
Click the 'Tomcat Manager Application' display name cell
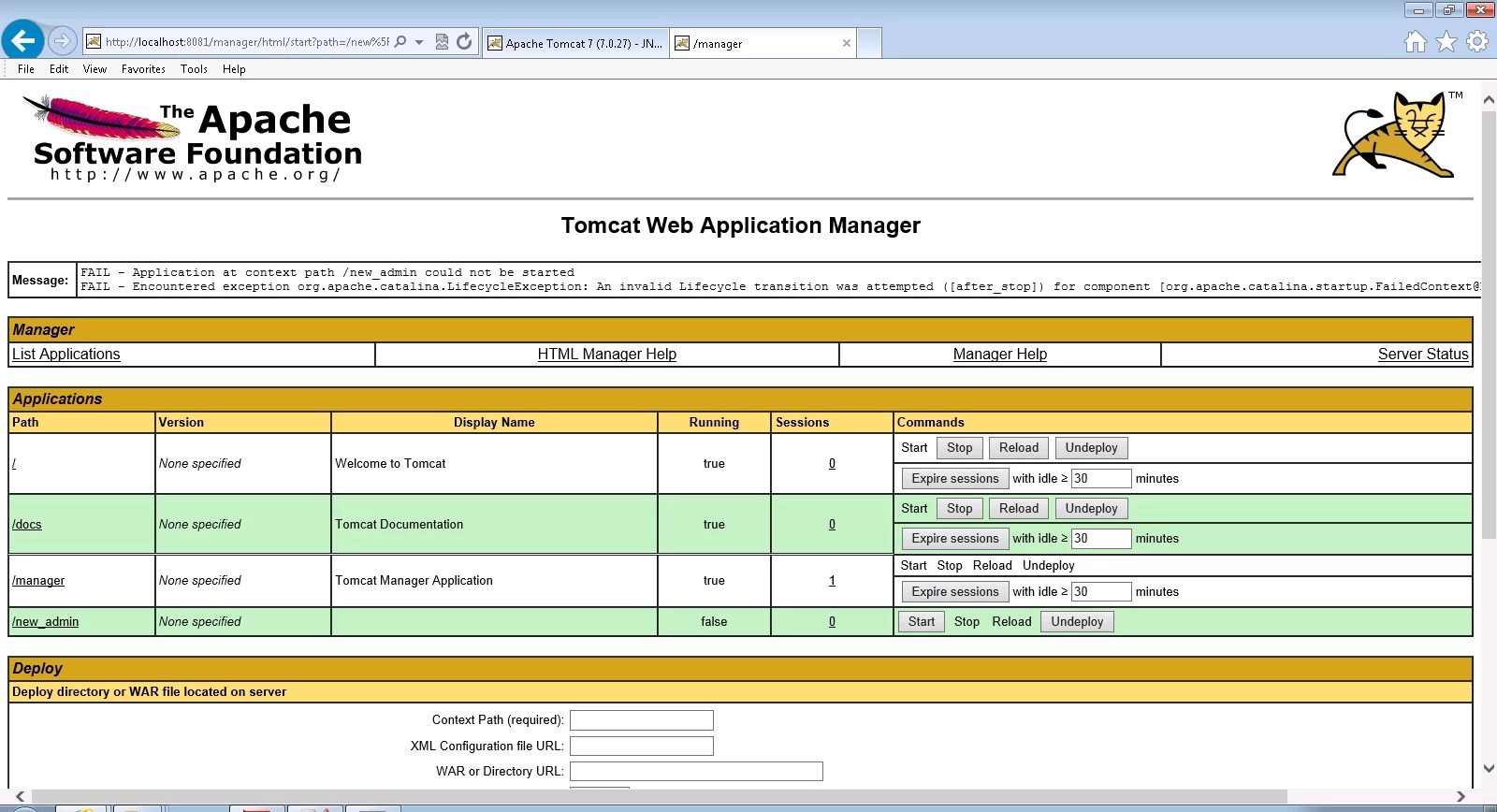click(x=494, y=581)
